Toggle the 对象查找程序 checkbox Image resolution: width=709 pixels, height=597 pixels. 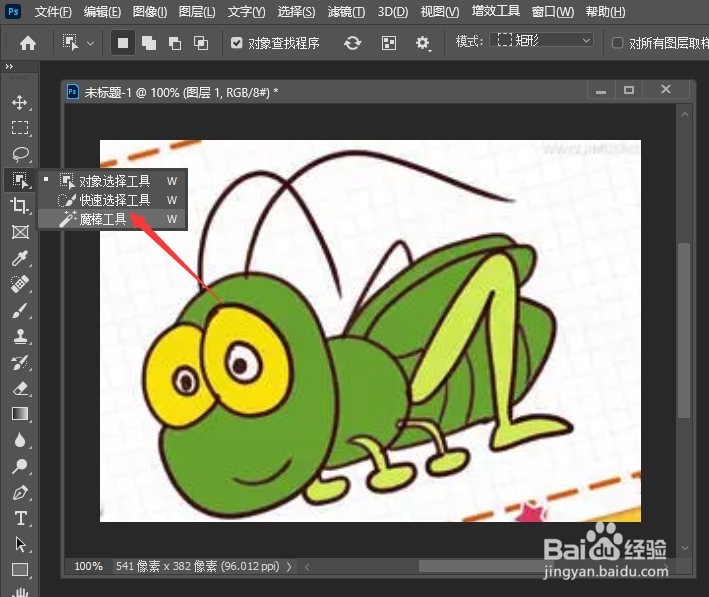pos(236,43)
